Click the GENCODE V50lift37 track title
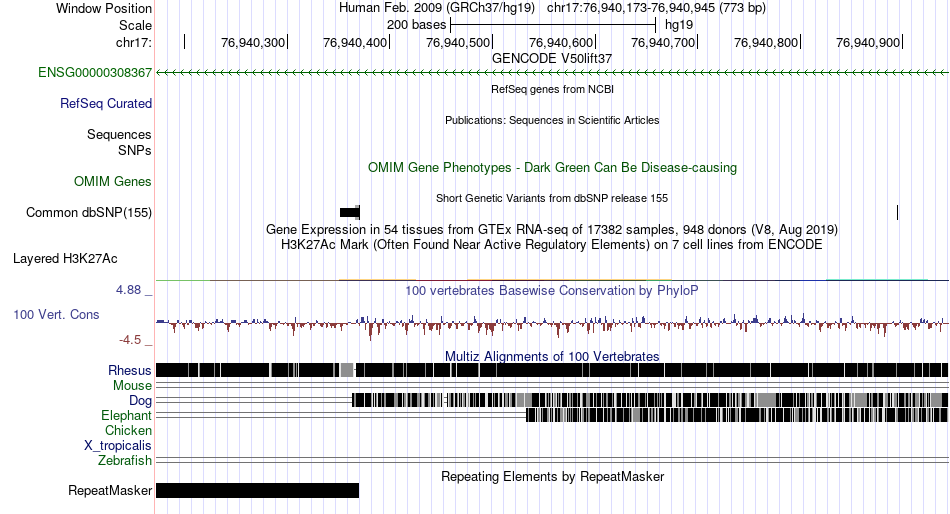This screenshot has width=950, height=514. 552,59
